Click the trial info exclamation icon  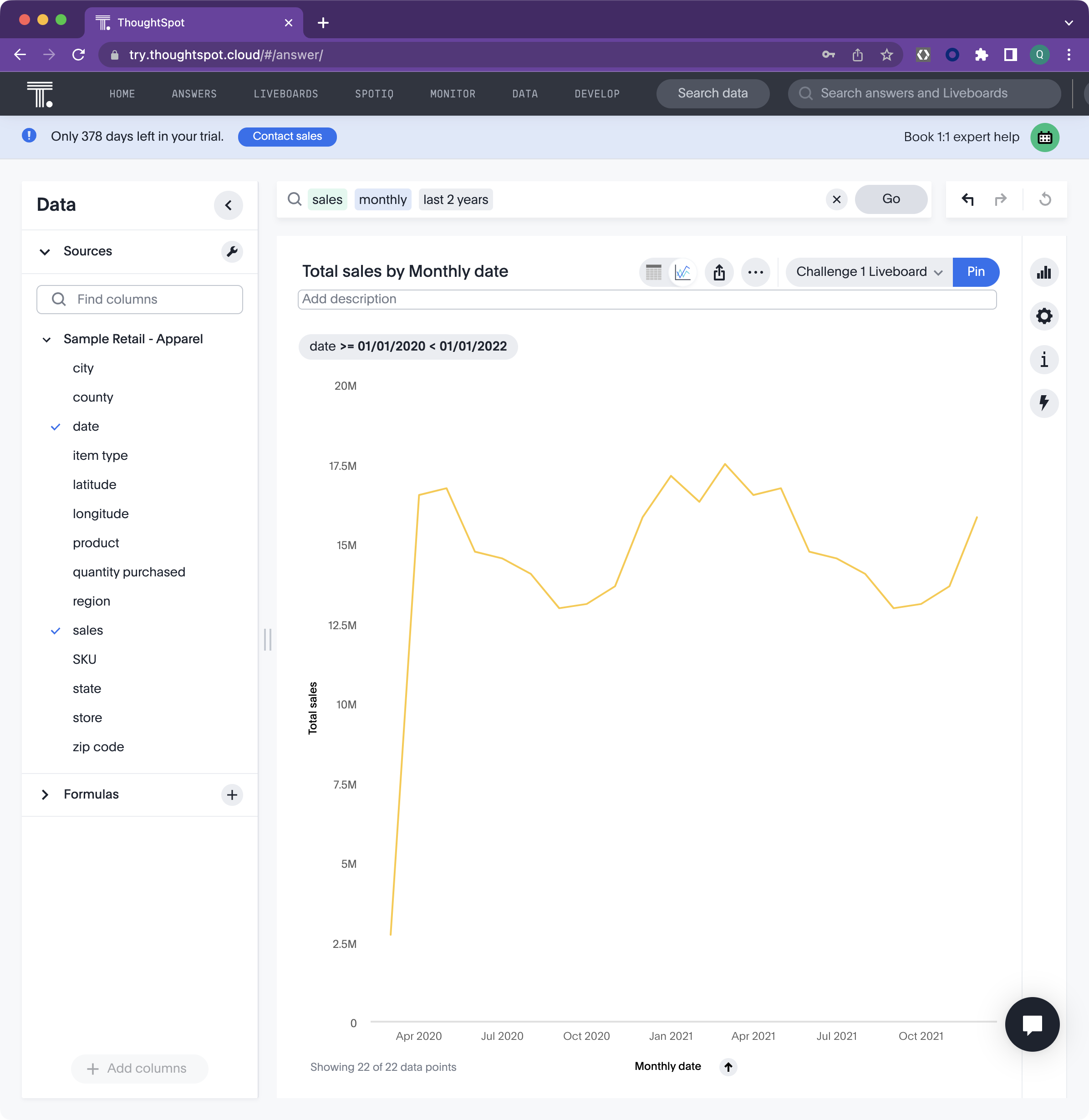[29, 136]
